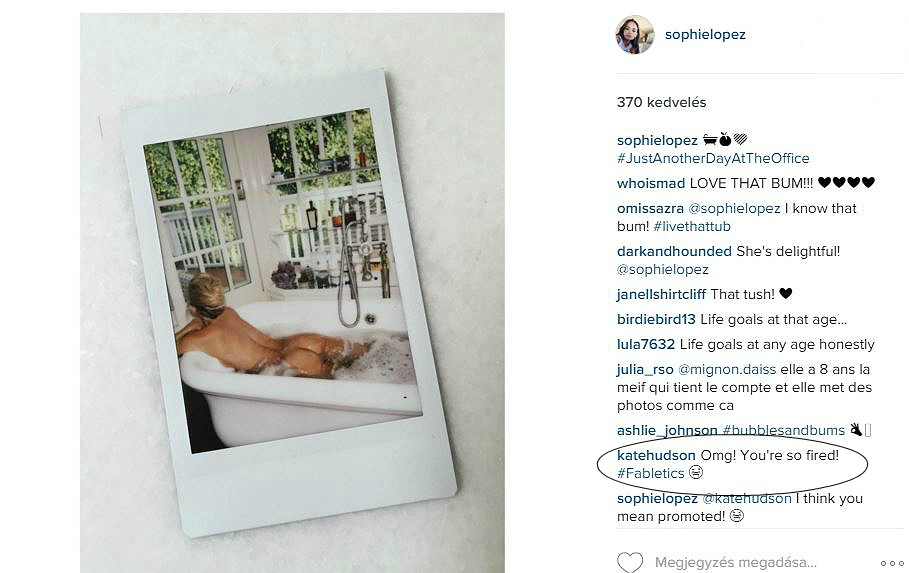Click the @katehudson mention in reply
Image resolution: width=909 pixels, height=573 pixels.
pyautogui.click(x=747, y=498)
